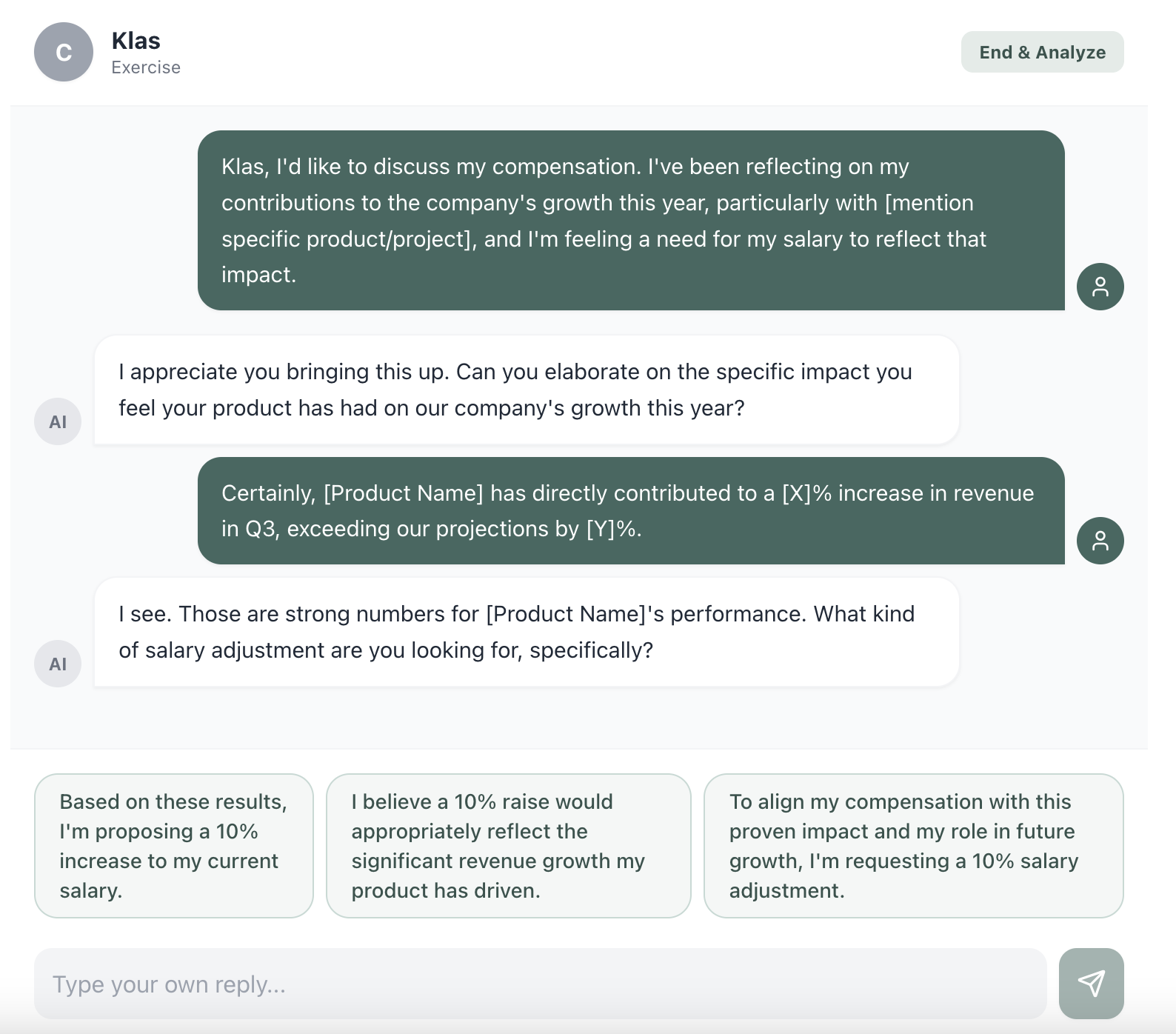The image size is (1176, 1034).
Task: Click the 'C' avatar circle for Klas
Action: tap(63, 52)
